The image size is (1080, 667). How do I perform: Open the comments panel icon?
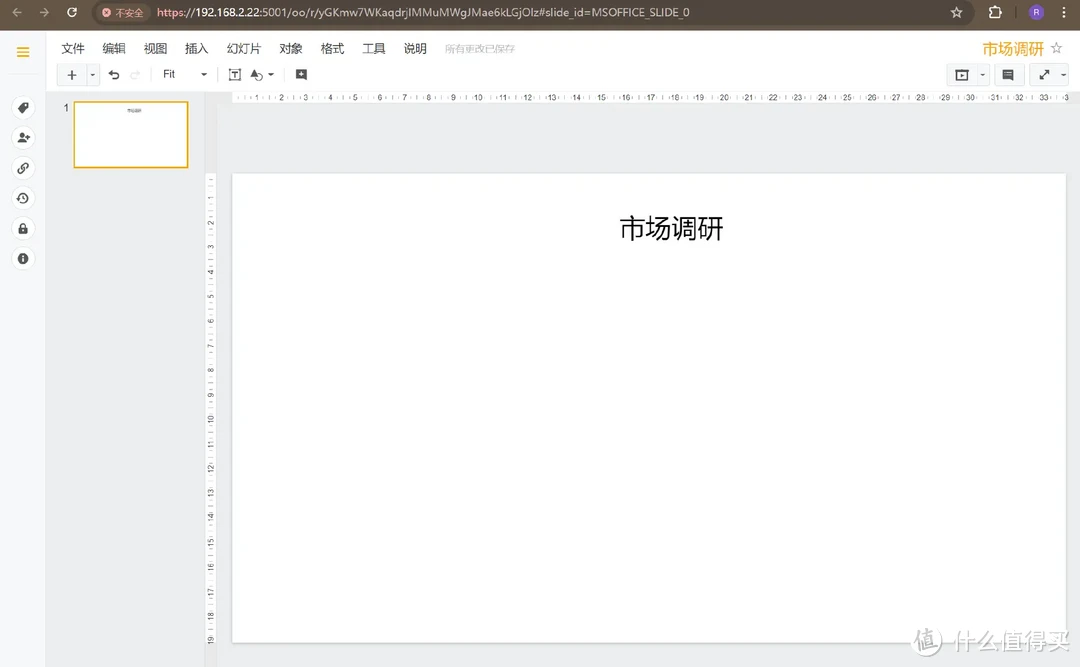pyautogui.click(x=1007, y=74)
